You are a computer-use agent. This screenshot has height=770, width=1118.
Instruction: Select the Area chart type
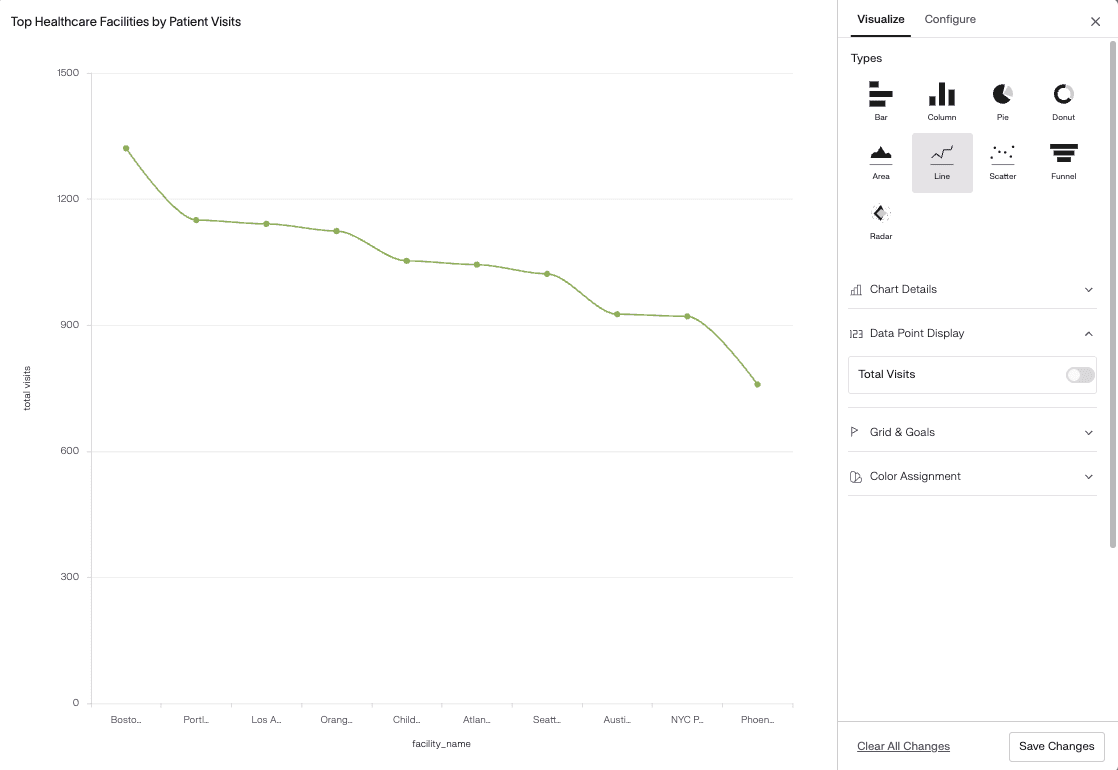(x=880, y=157)
